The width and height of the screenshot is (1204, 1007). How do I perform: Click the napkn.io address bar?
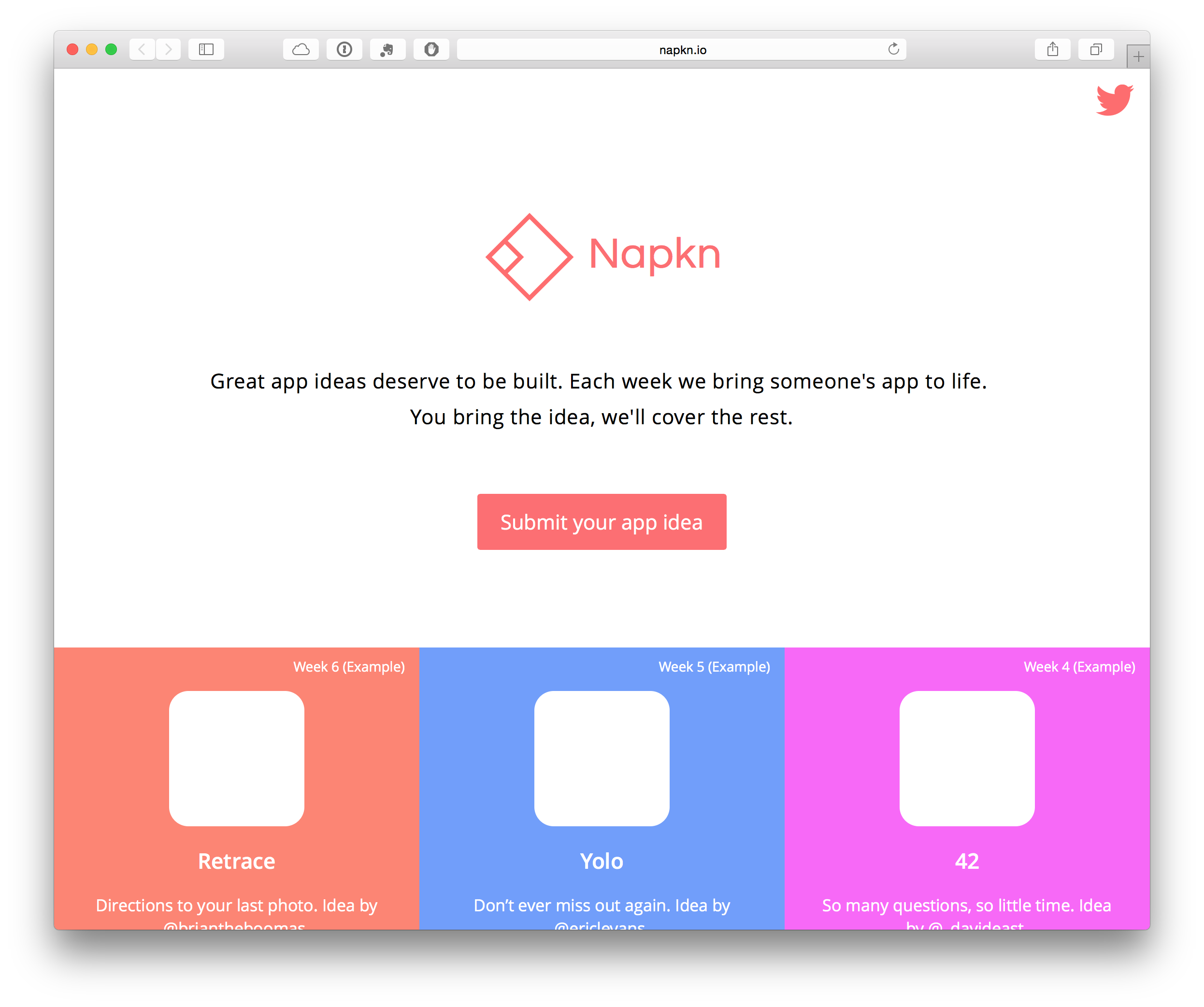click(x=682, y=50)
